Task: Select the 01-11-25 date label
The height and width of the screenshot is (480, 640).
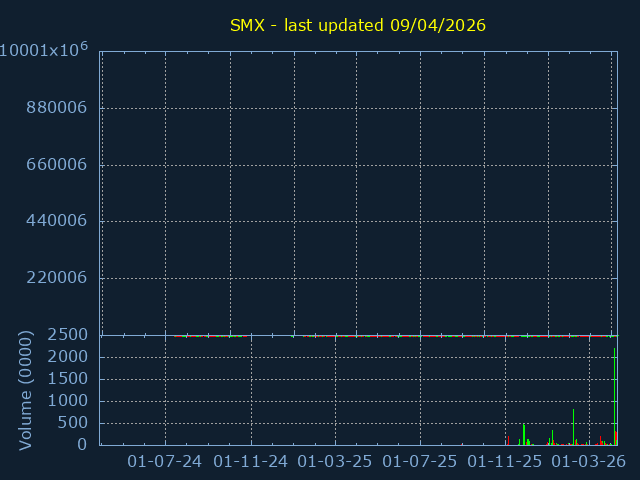Action: 506,462
